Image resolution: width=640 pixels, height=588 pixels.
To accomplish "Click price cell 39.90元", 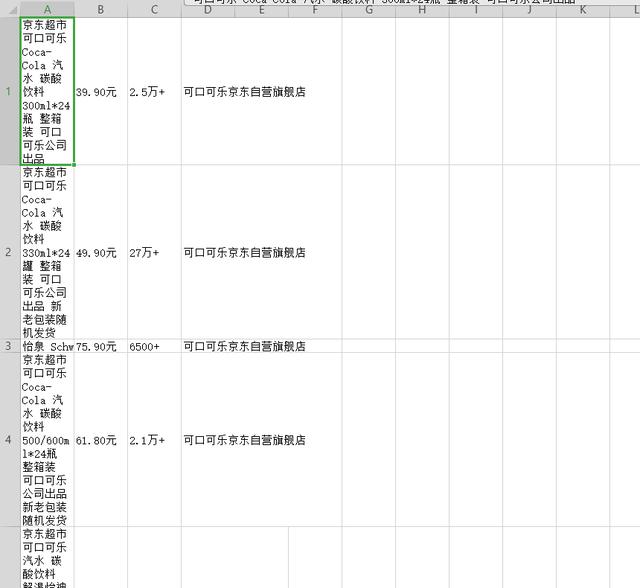I will (x=101, y=91).
